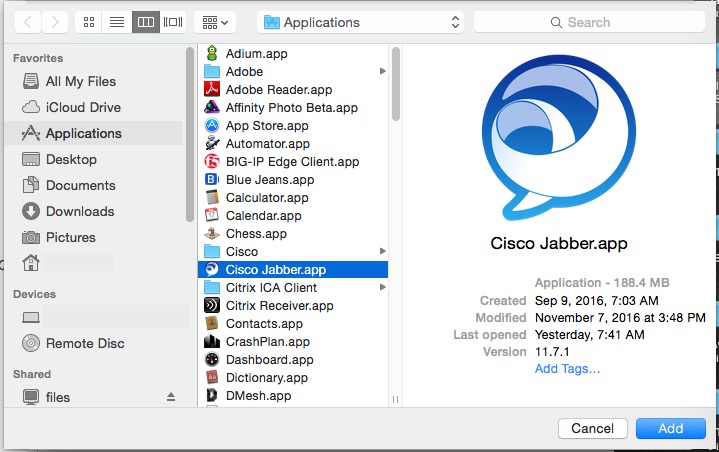Select the laptop device icon in sidebar
The width and height of the screenshot is (719, 452).
[x=31, y=317]
